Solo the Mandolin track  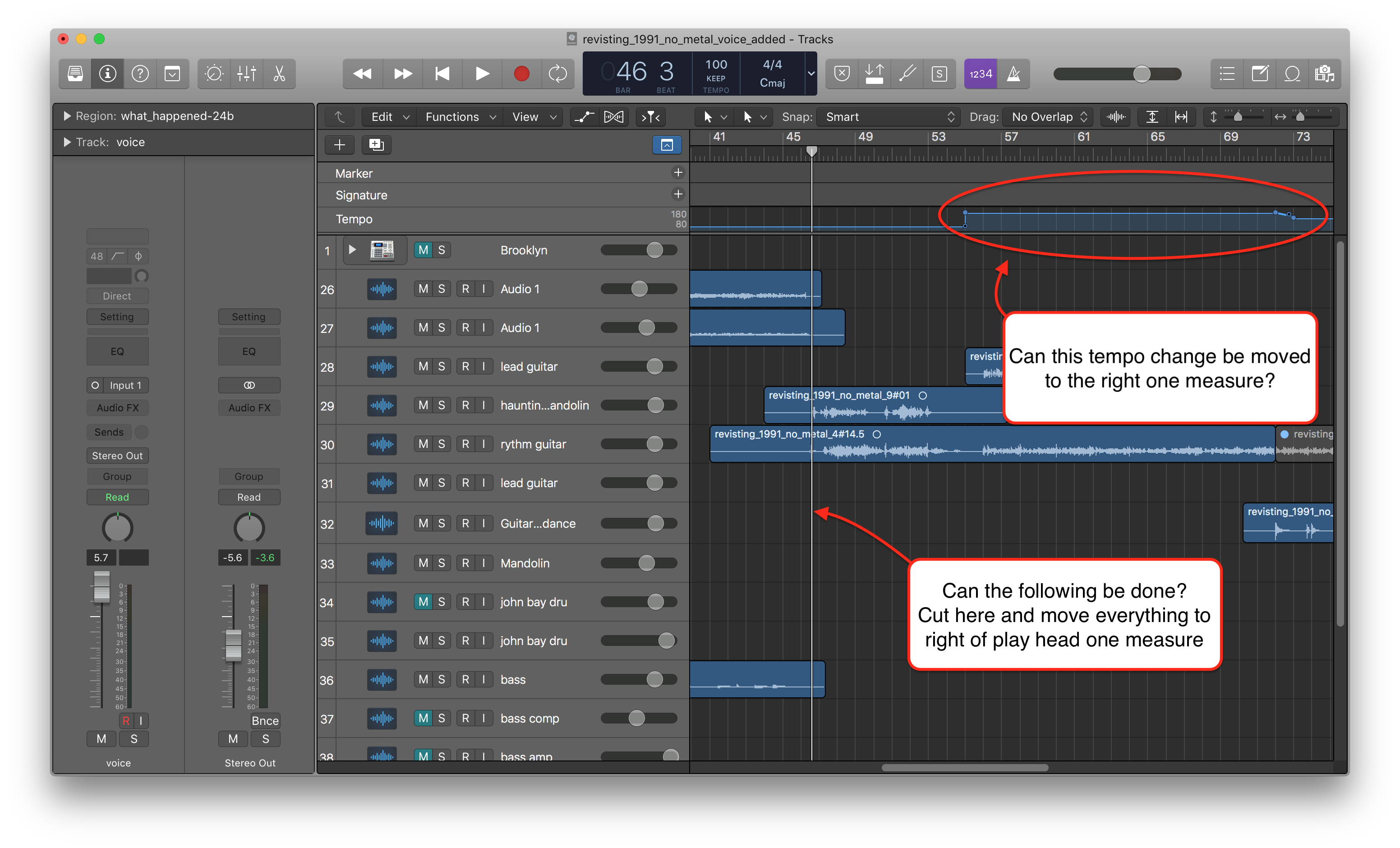[442, 562]
